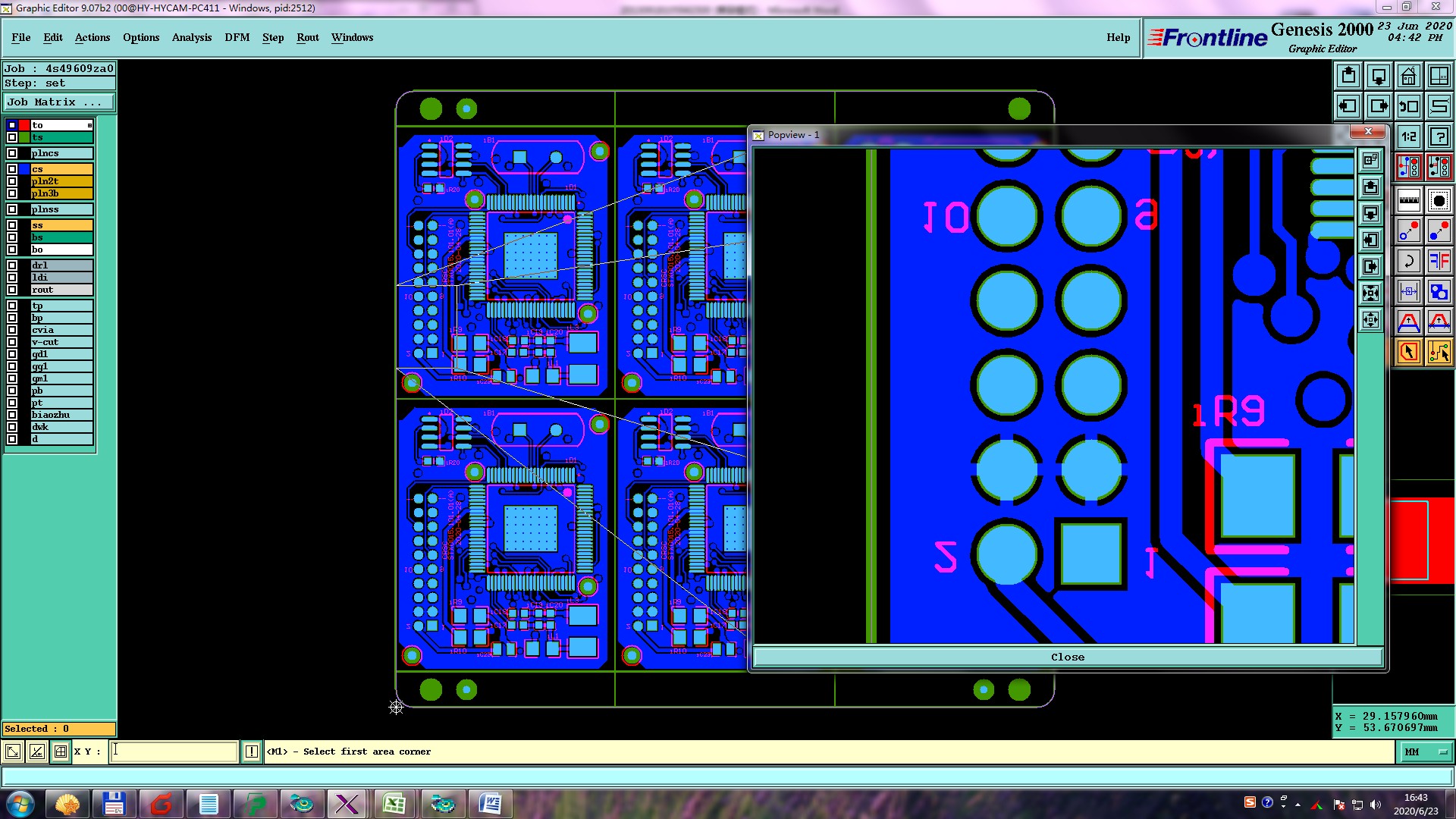The width and height of the screenshot is (1456, 819).
Task: Toggle the 'pln2t' layer checkbox
Action: [x=12, y=181]
